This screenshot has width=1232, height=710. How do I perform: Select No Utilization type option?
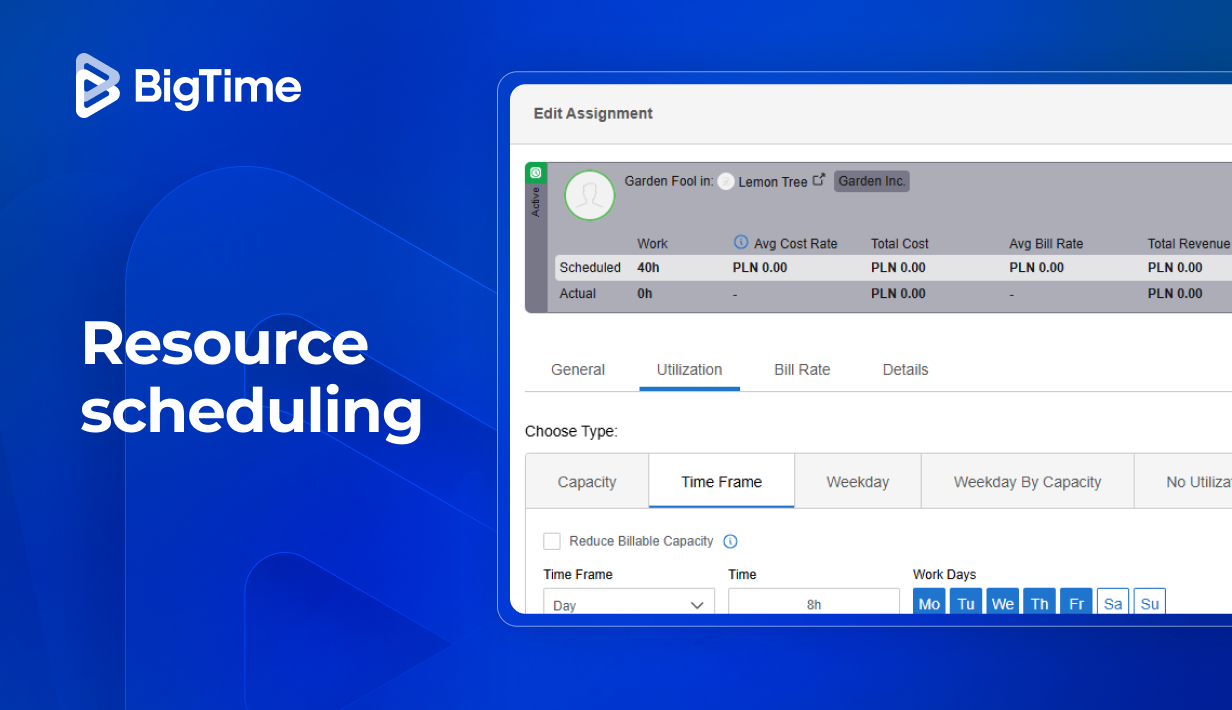[1184, 481]
